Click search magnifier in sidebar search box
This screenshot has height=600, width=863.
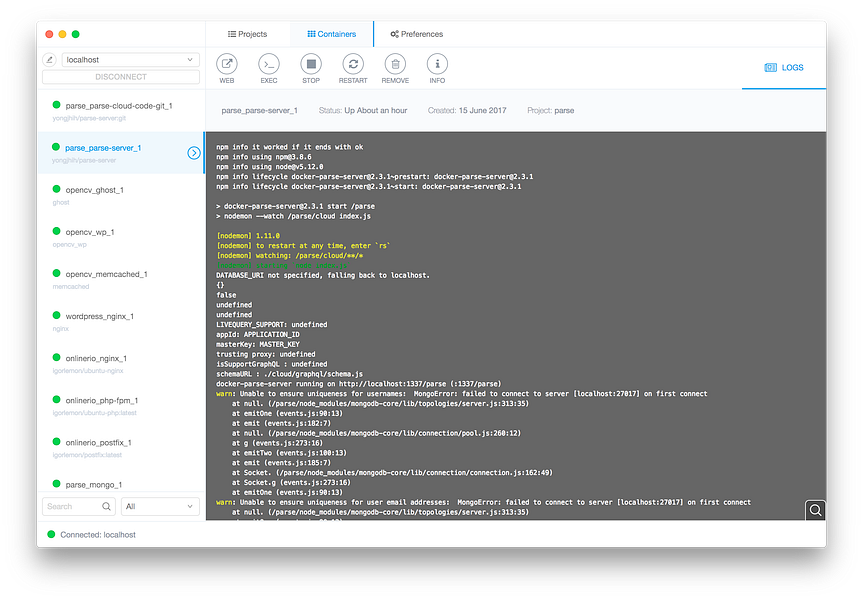coord(106,506)
